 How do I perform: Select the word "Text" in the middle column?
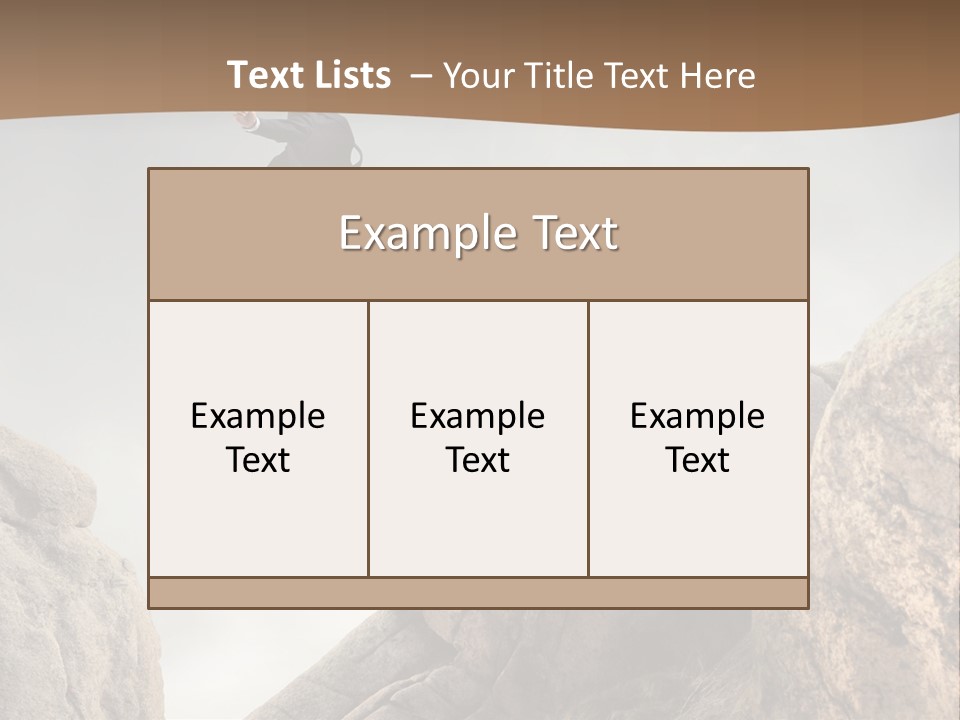(x=478, y=460)
